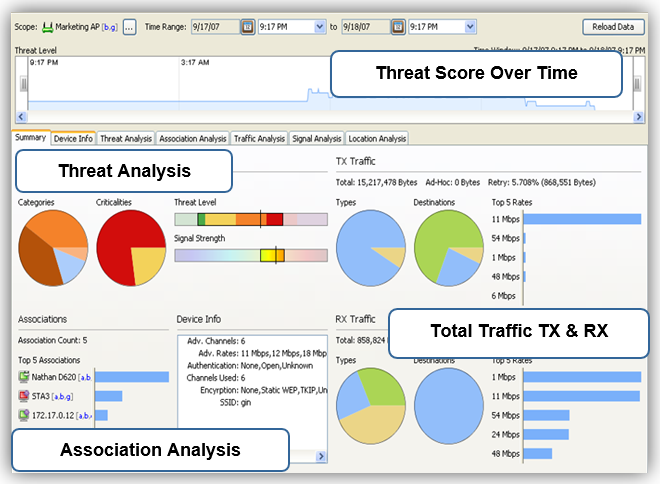660x484 pixels.
Task: Click the Signal Strength color gauge
Action: coord(251,255)
